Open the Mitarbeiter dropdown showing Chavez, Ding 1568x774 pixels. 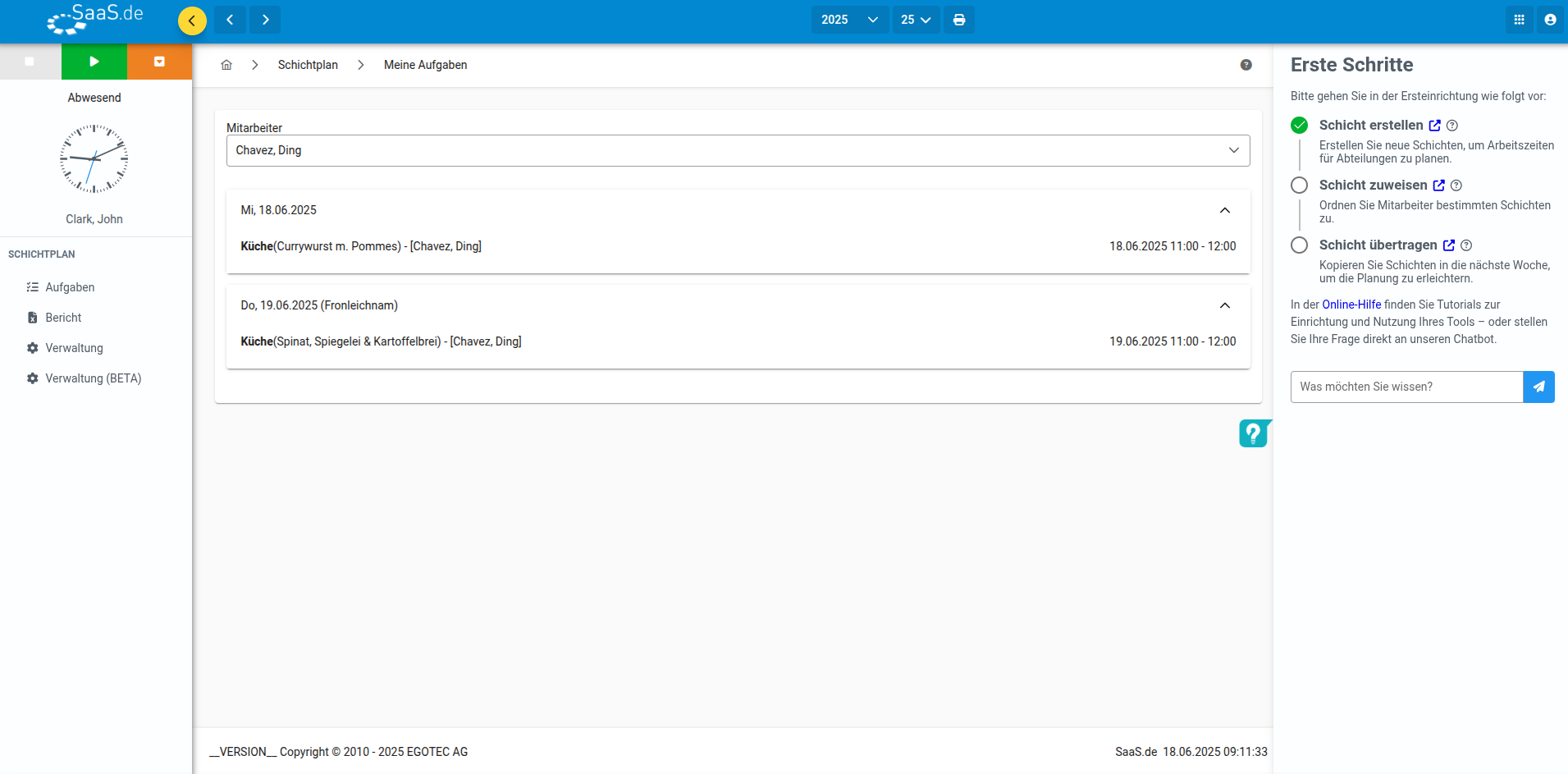738,150
